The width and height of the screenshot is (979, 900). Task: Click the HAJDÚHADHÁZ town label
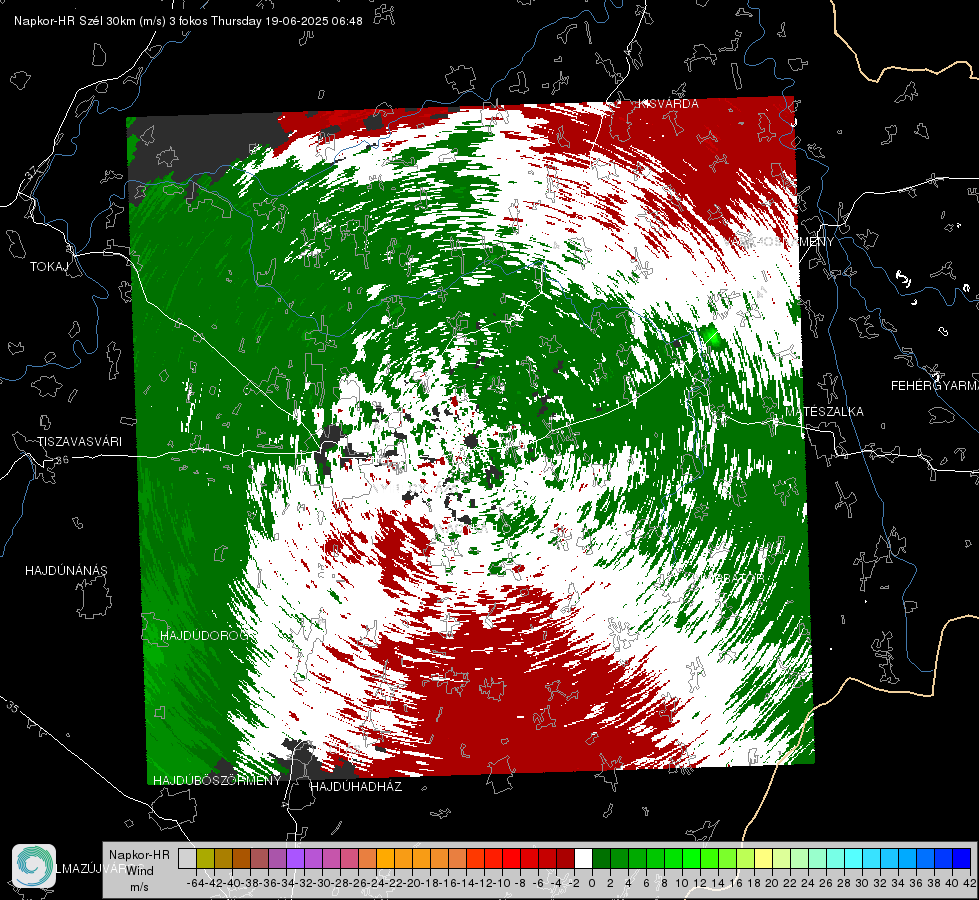(x=356, y=787)
